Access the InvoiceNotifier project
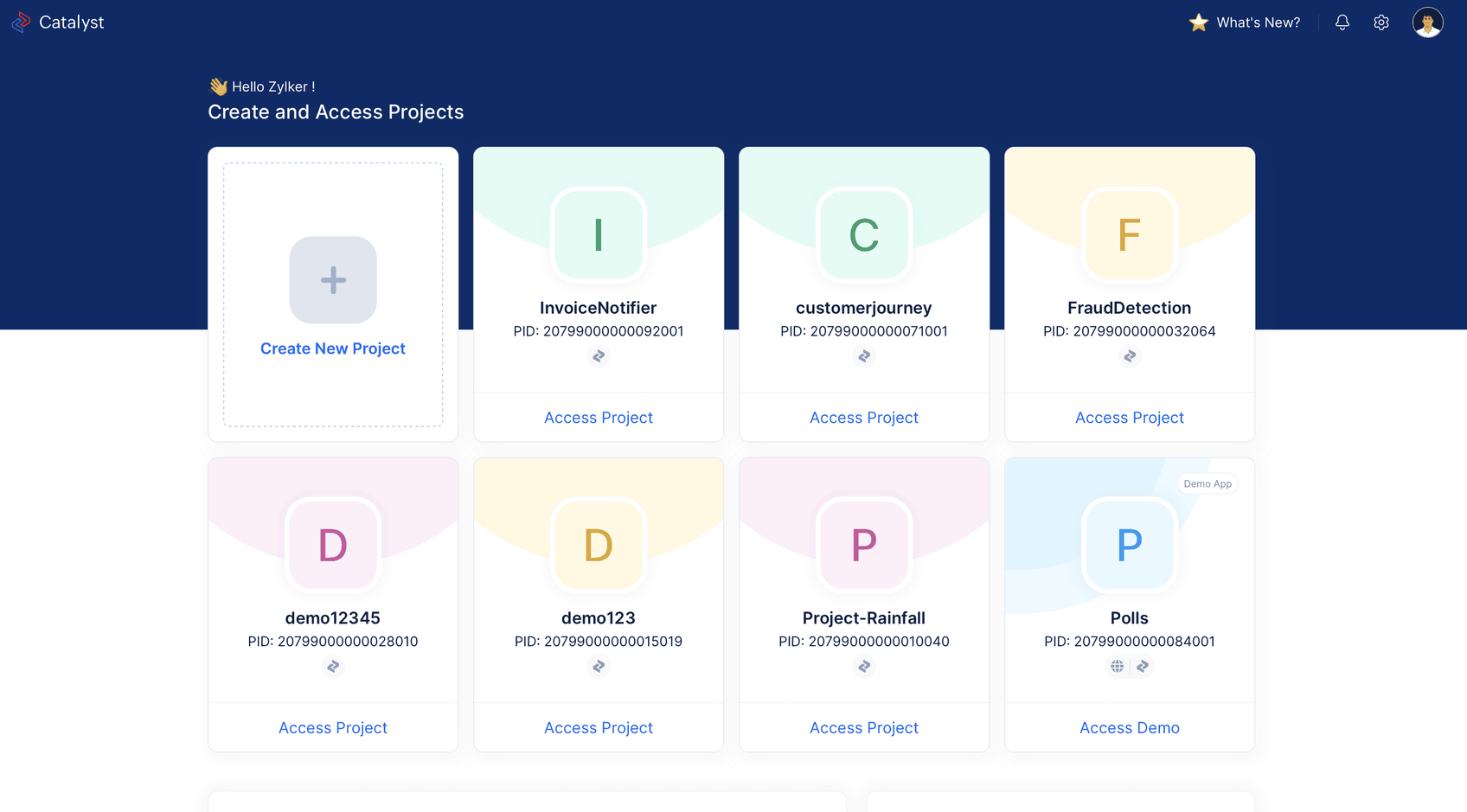This screenshot has height=812, width=1467. (599, 418)
